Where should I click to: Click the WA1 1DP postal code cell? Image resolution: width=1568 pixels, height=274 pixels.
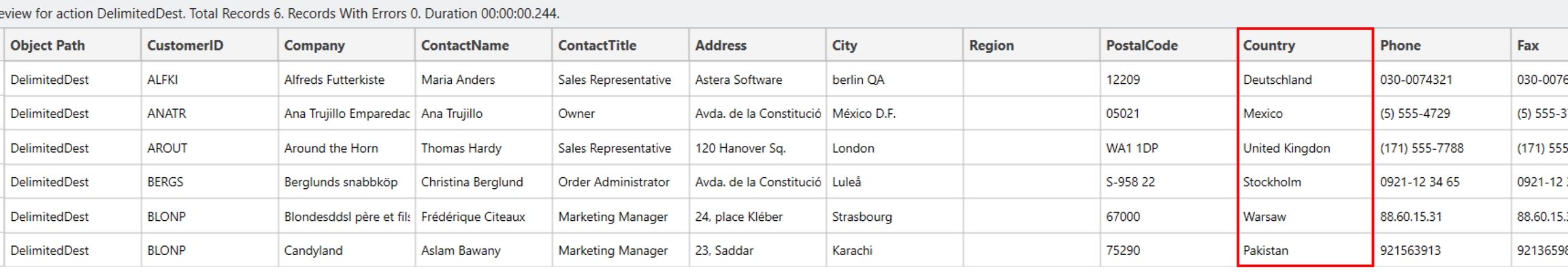(1132, 148)
